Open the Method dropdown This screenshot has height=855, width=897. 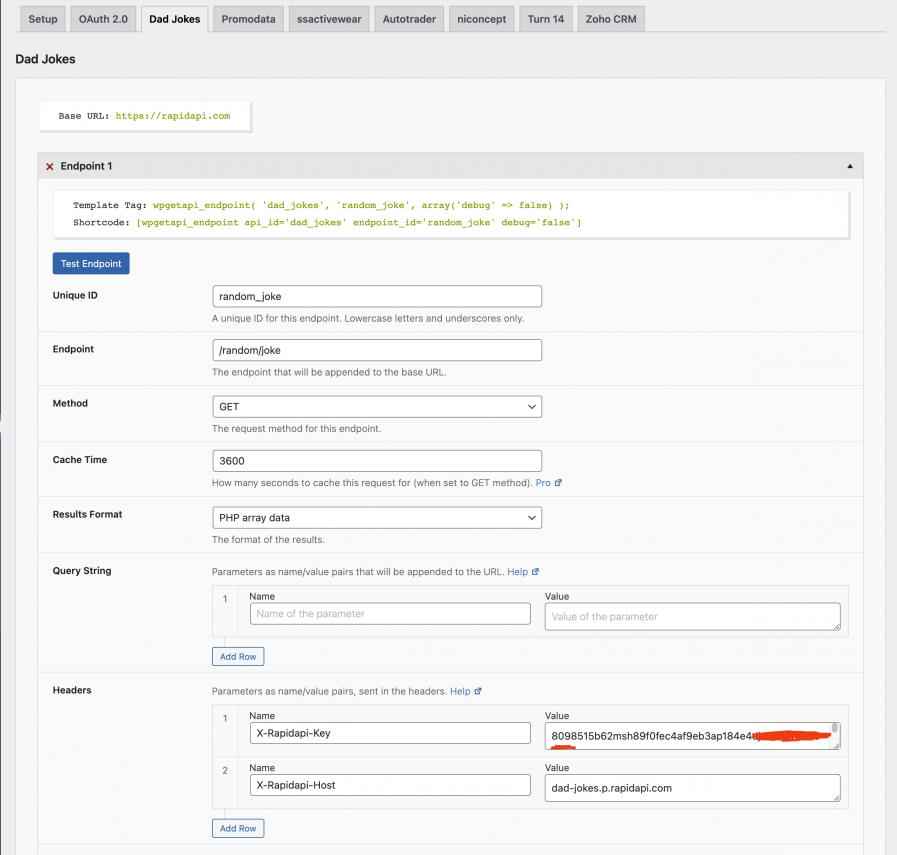point(376,406)
